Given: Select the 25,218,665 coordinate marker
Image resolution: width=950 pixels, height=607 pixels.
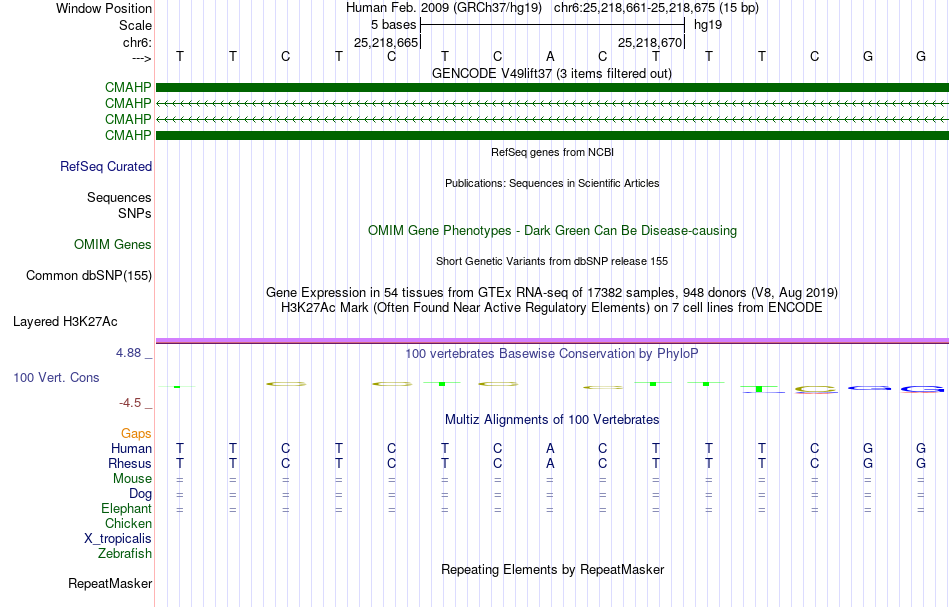Looking at the screenshot, I should (386, 42).
